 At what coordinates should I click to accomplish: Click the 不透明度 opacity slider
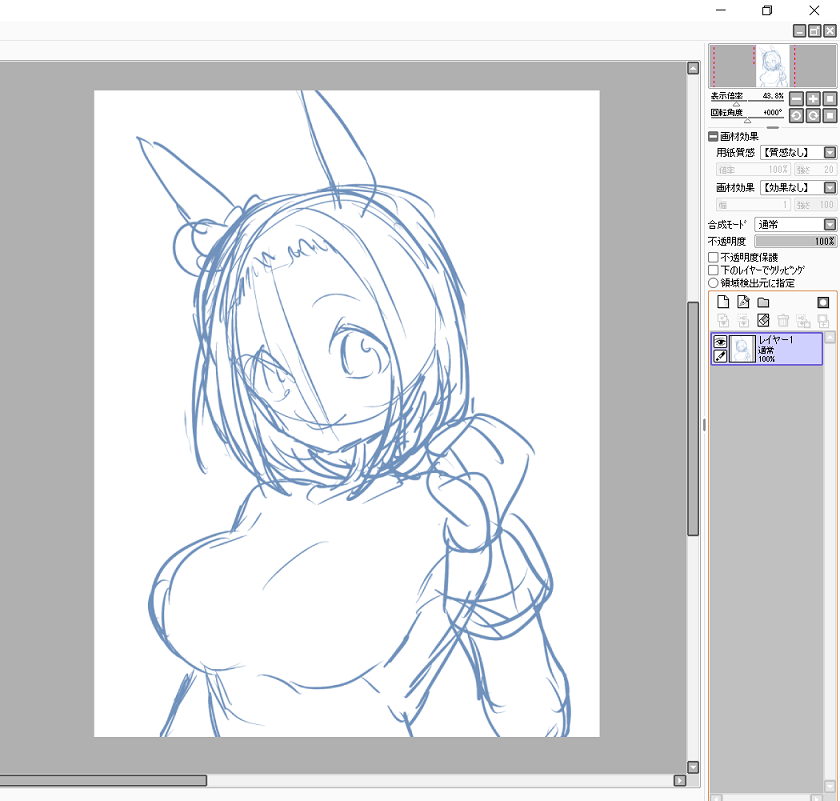[795, 241]
